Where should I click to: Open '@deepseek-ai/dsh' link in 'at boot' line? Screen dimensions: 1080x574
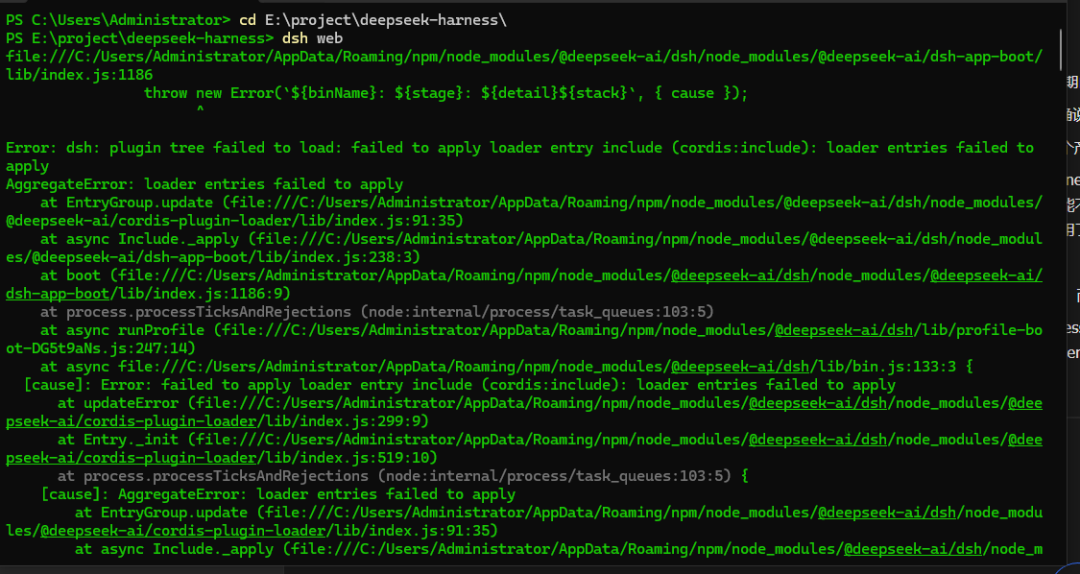pyautogui.click(x=740, y=275)
